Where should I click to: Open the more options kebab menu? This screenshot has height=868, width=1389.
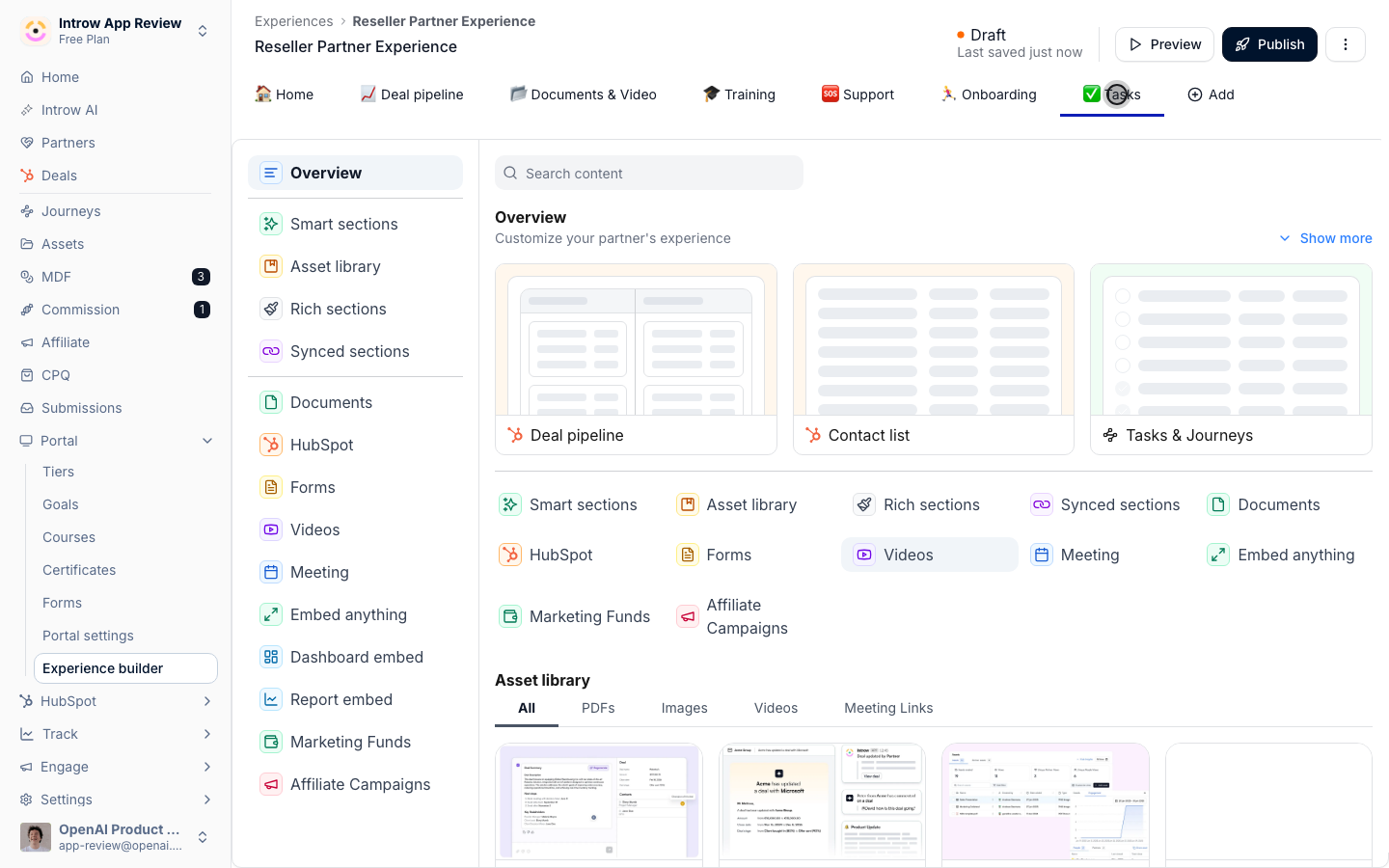coord(1346,44)
